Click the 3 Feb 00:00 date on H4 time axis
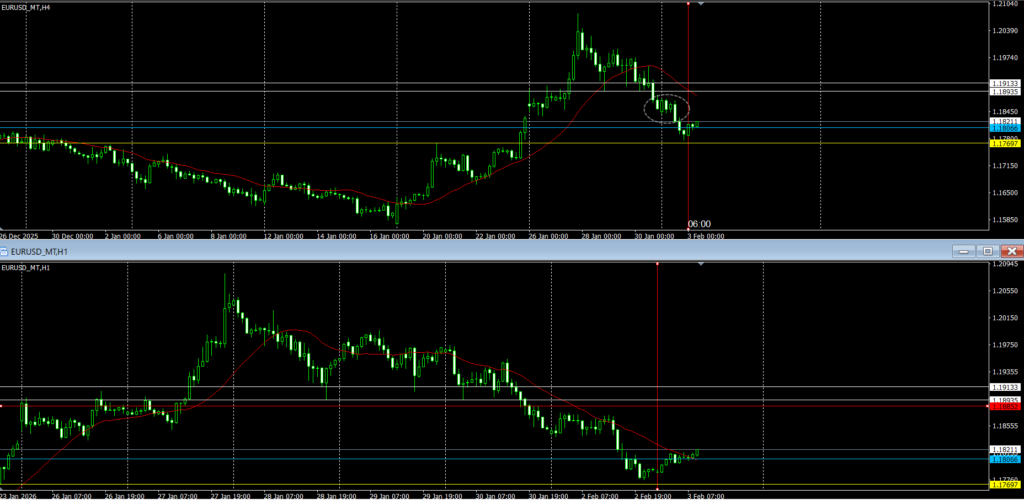 point(705,236)
